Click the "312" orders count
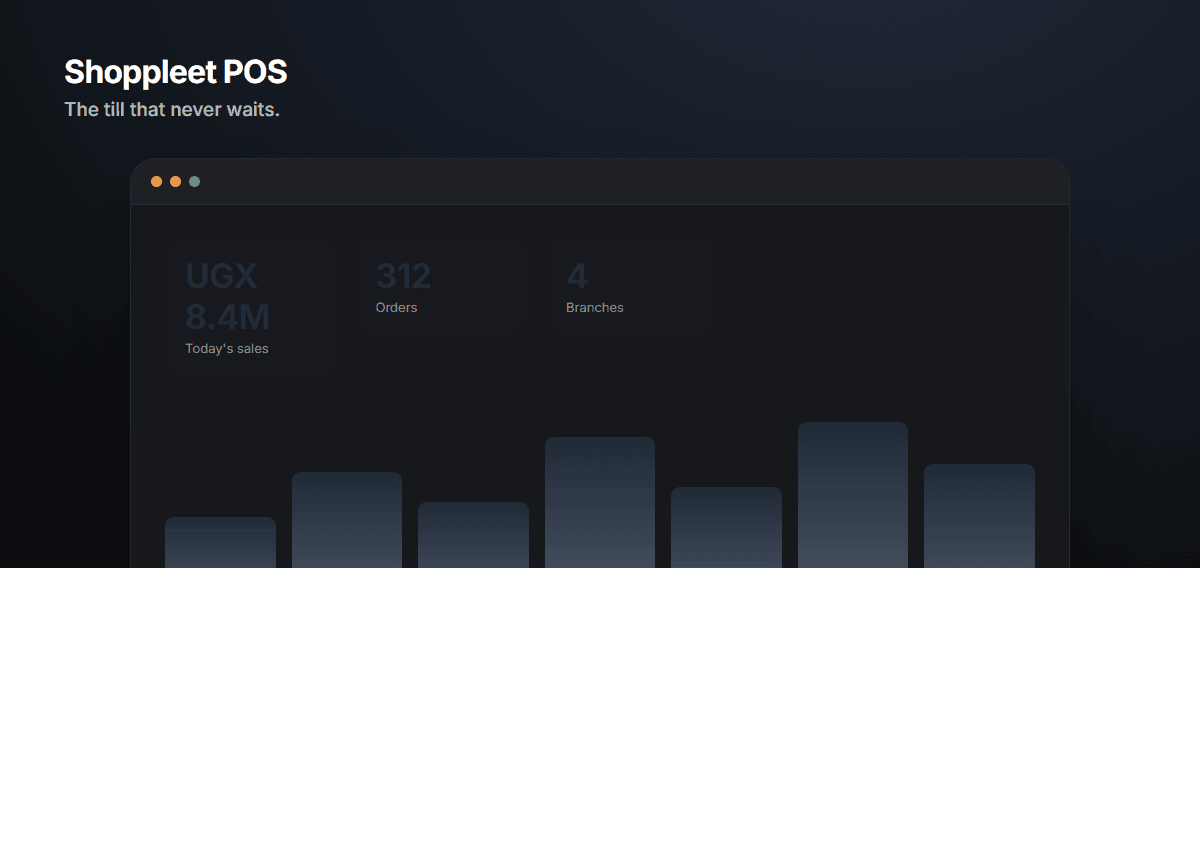Image resolution: width=1200 pixels, height=860 pixels. point(404,275)
